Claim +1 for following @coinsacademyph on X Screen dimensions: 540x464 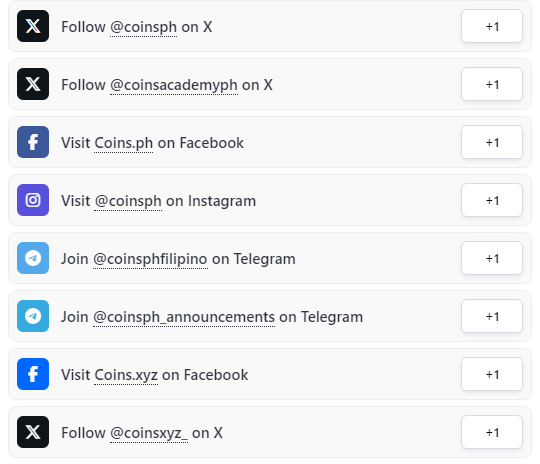[x=492, y=84]
